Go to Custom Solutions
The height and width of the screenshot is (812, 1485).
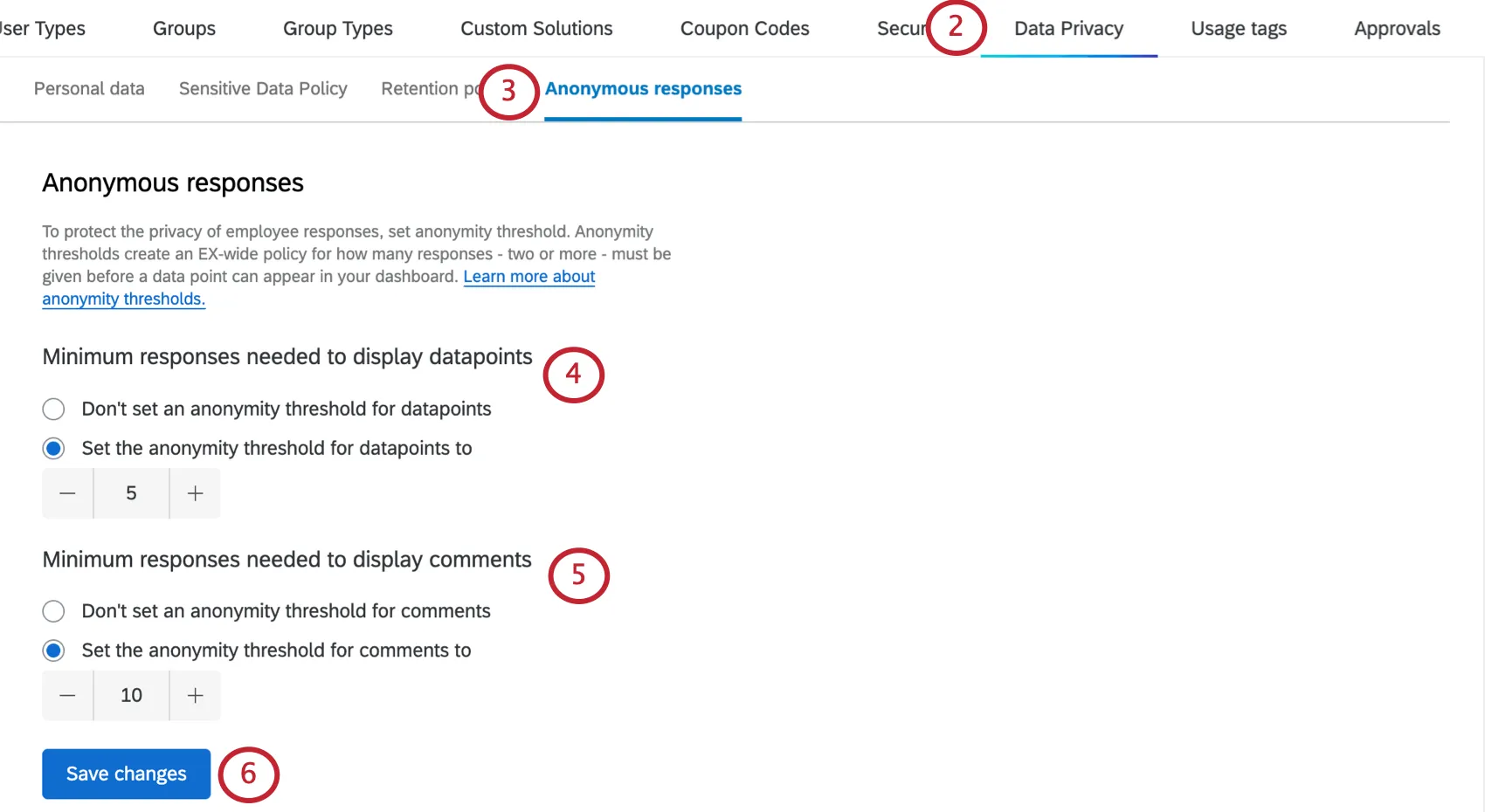(x=536, y=28)
